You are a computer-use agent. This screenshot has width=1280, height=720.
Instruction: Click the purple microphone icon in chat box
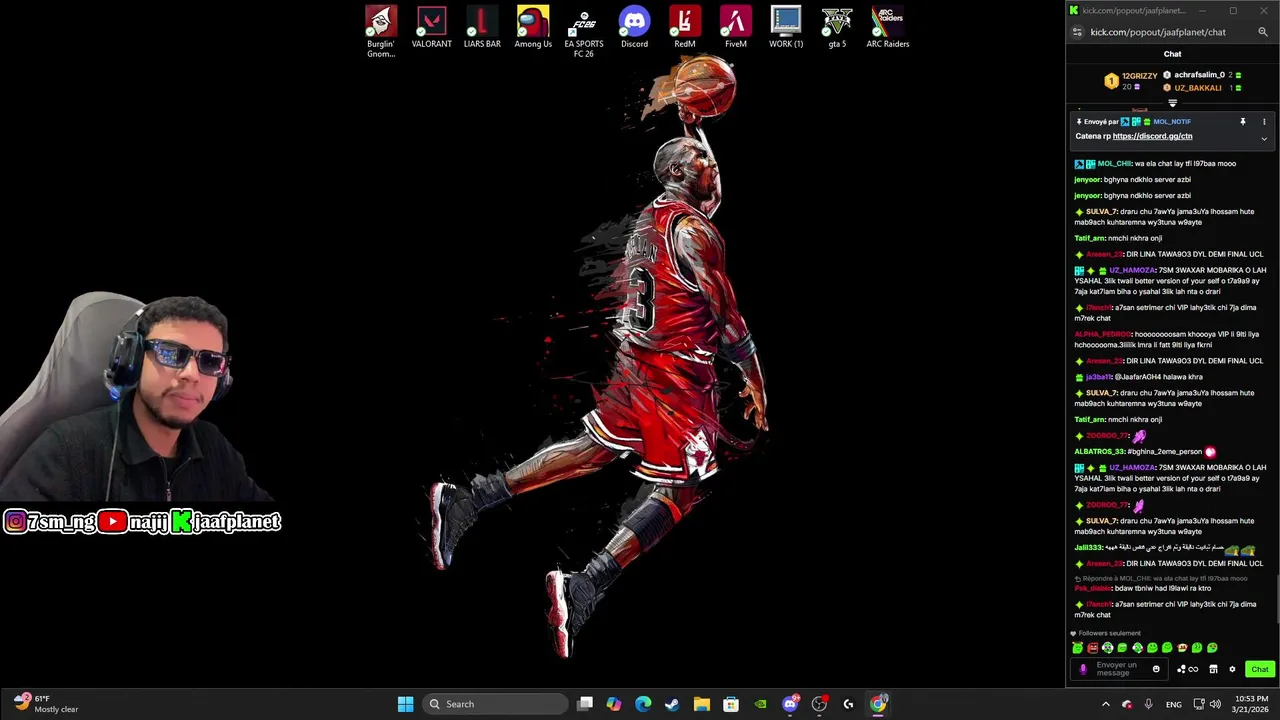tap(1082, 669)
